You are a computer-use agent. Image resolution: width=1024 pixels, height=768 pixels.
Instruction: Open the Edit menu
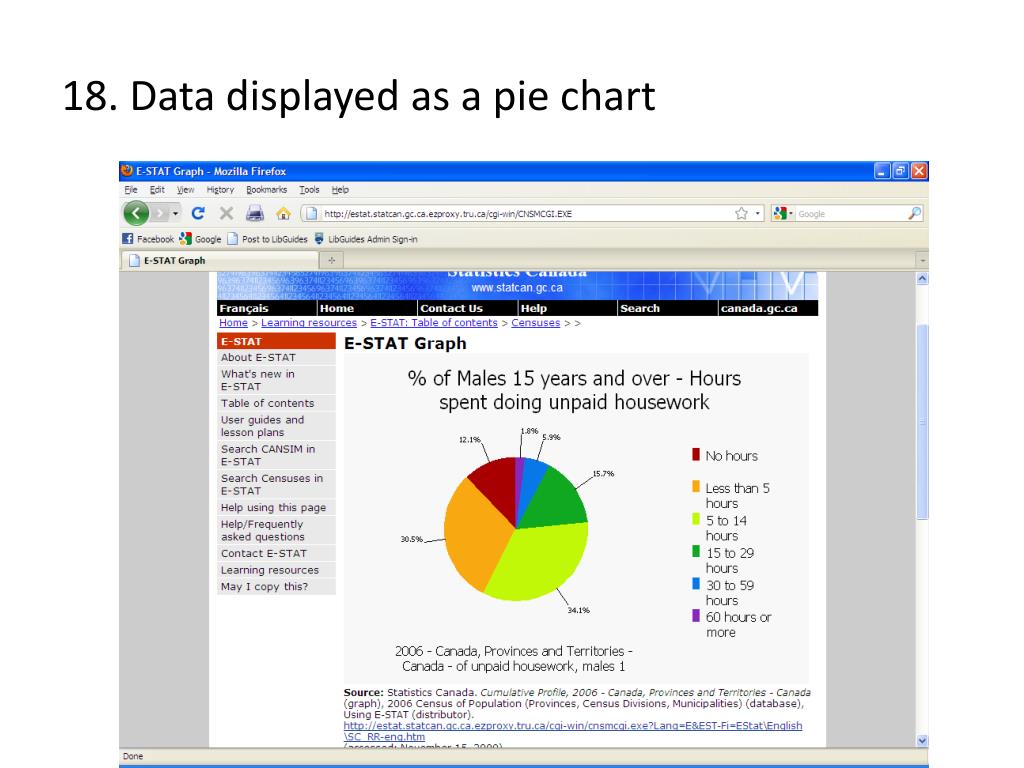click(x=157, y=190)
